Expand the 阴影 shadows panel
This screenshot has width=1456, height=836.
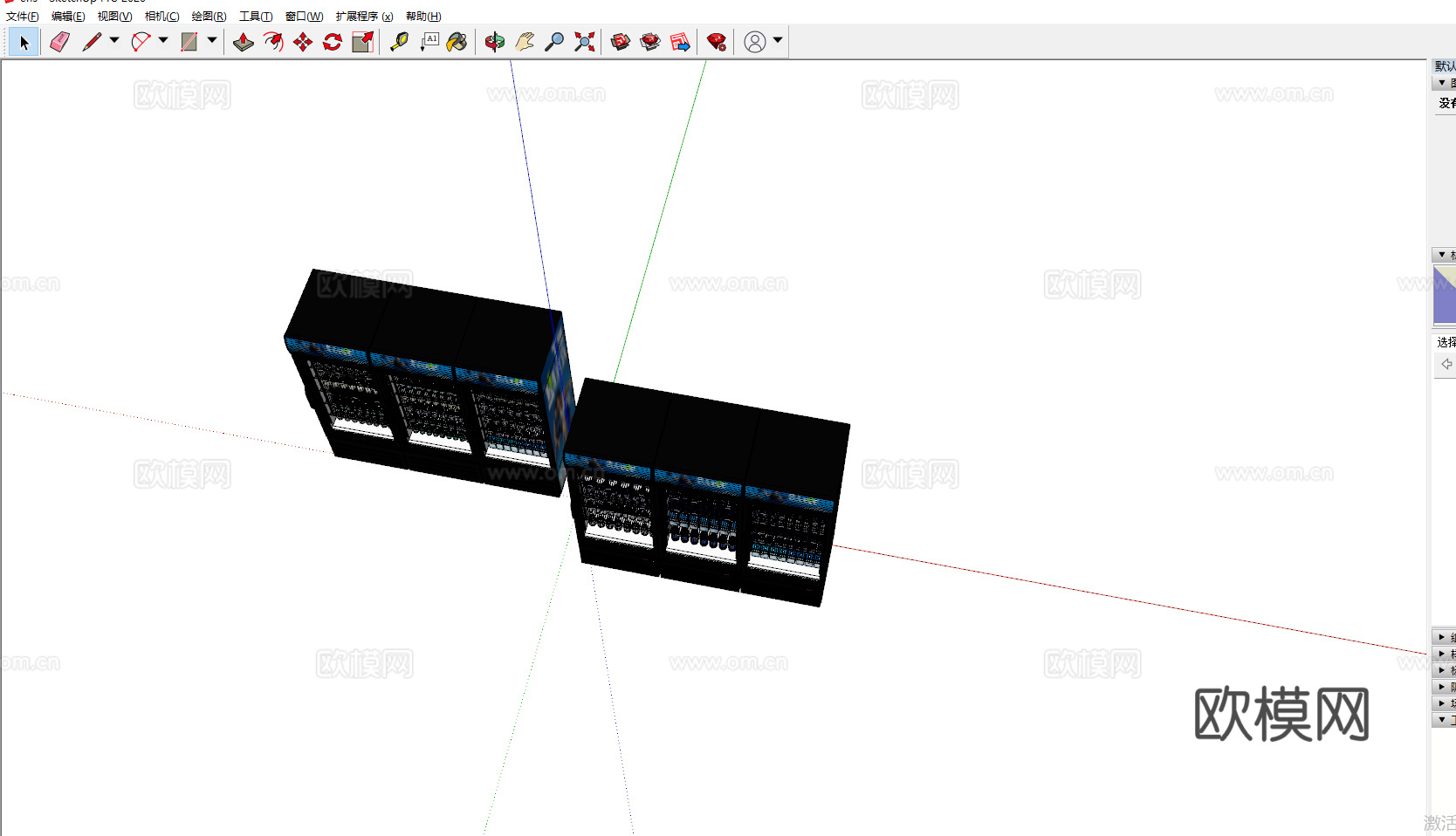pos(1445,687)
